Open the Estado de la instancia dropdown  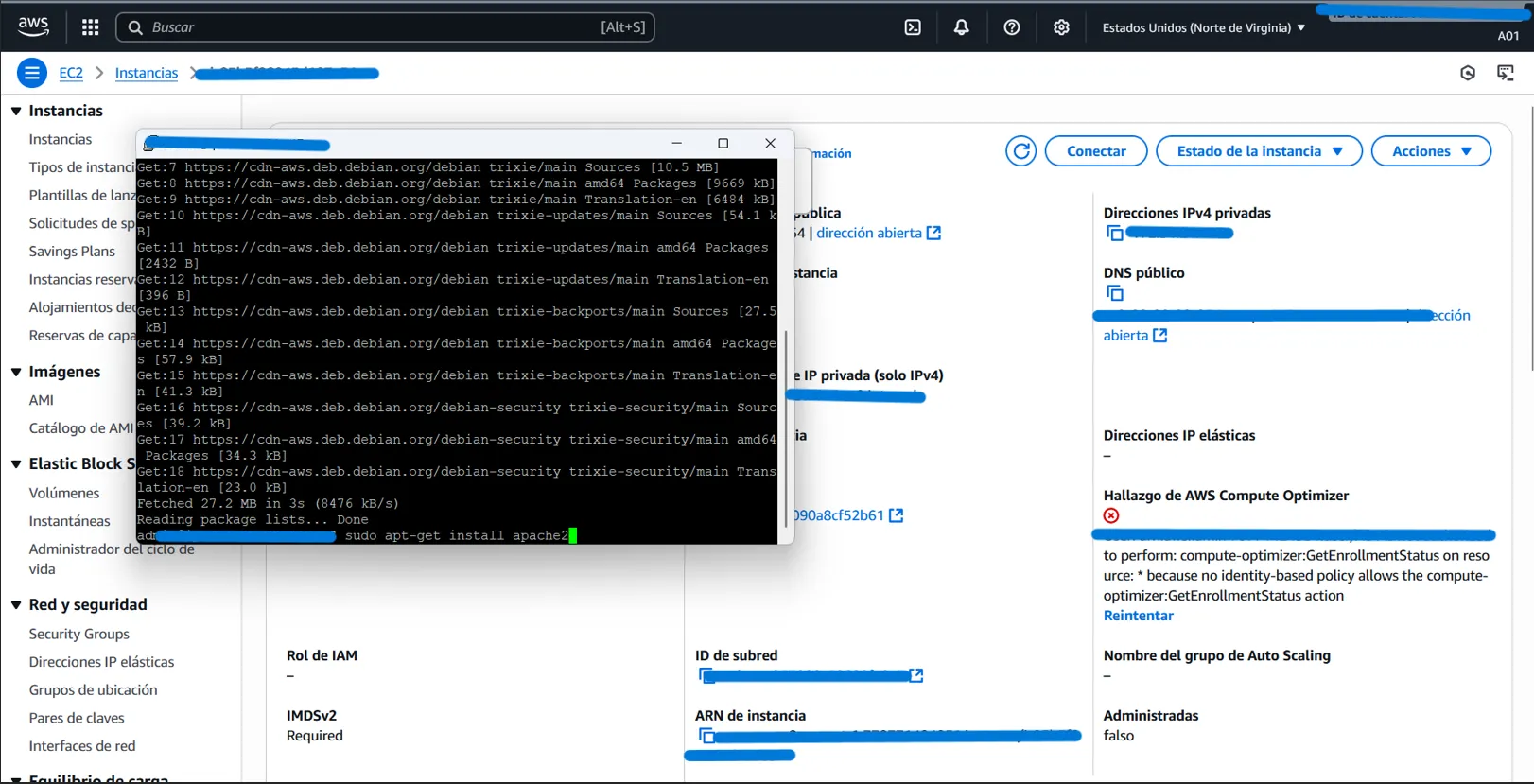(x=1258, y=151)
